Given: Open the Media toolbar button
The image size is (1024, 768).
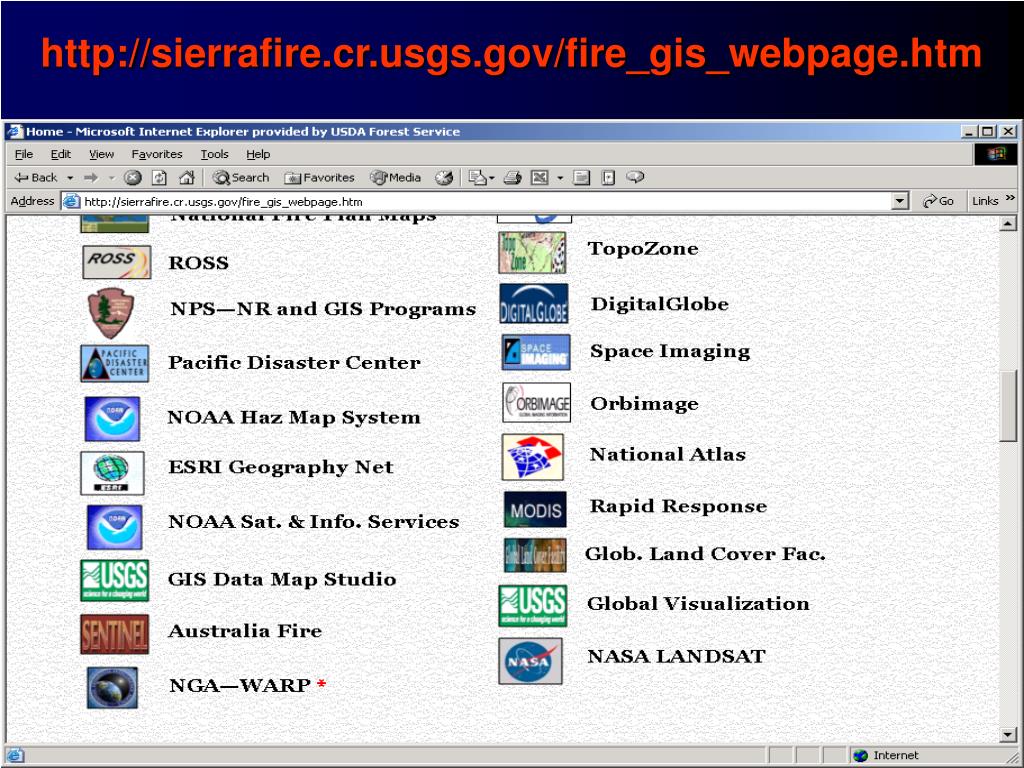Looking at the screenshot, I should click(x=395, y=178).
